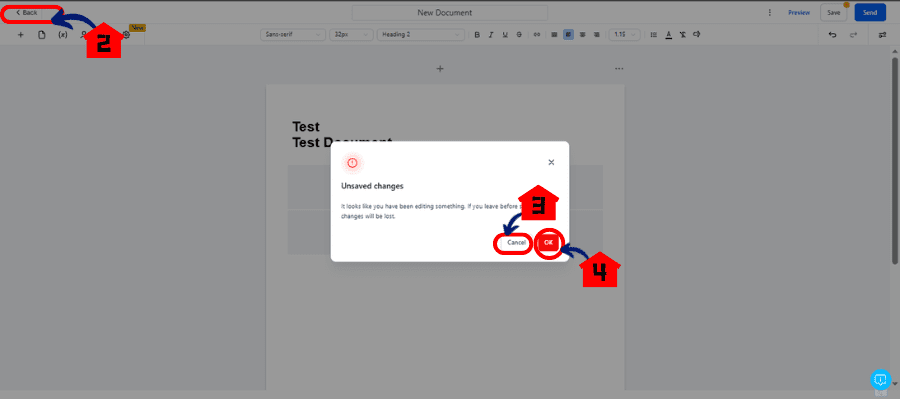Click the blue Send button
The image size is (900, 400).
(870, 13)
